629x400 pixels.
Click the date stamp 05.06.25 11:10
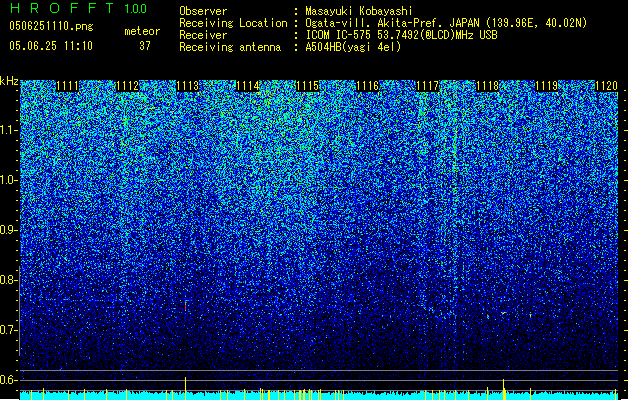(x=51, y=46)
